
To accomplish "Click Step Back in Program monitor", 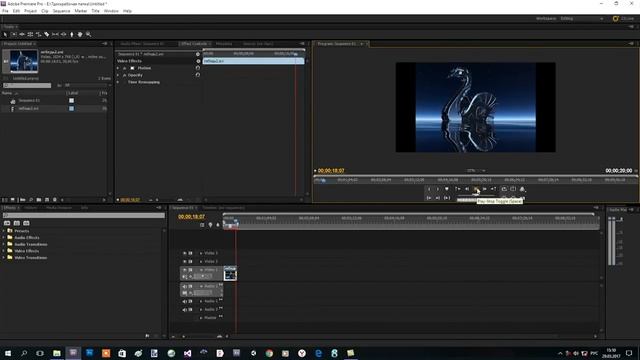I will pos(467,189).
